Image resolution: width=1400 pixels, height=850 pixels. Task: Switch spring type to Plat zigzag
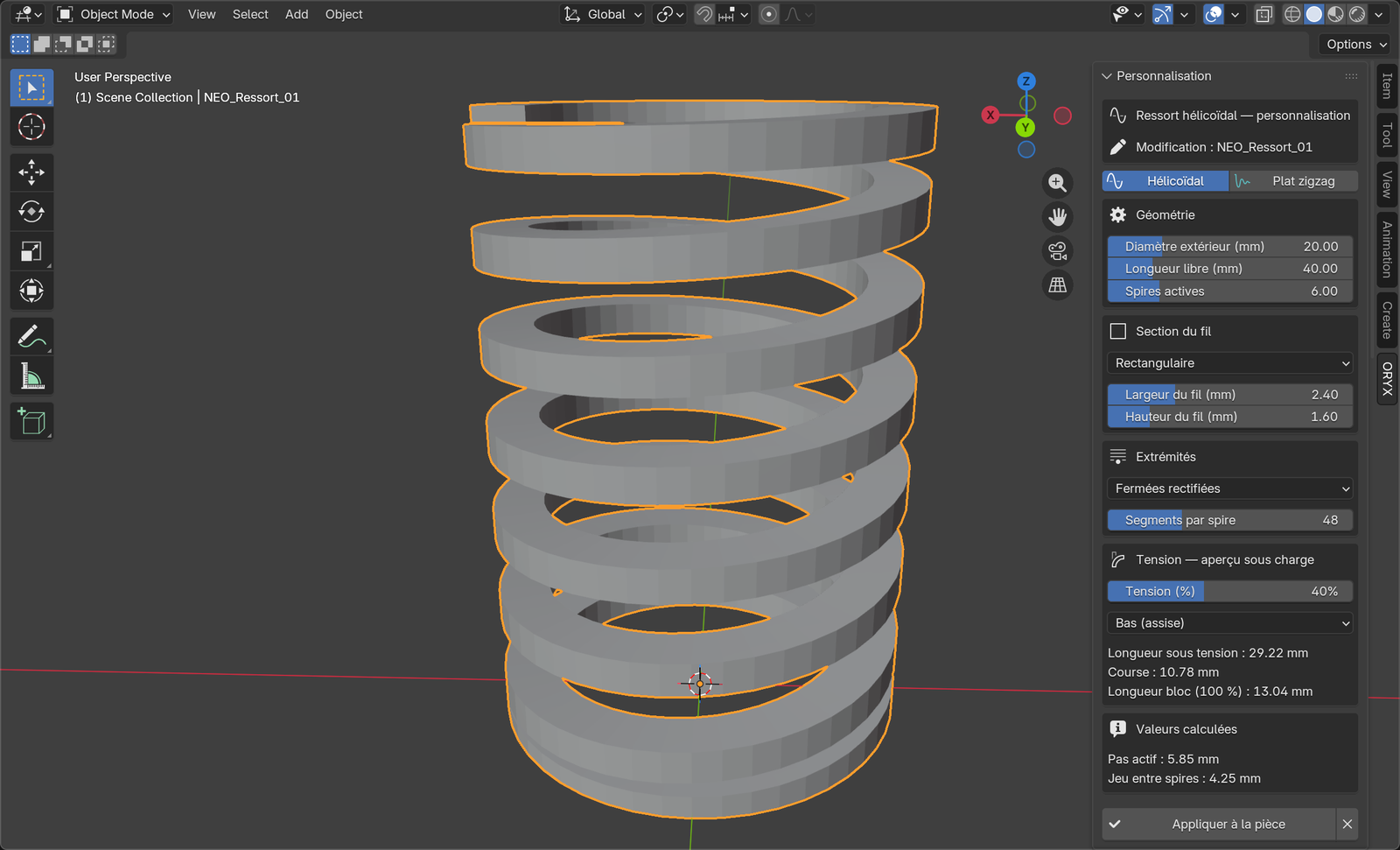click(1294, 181)
